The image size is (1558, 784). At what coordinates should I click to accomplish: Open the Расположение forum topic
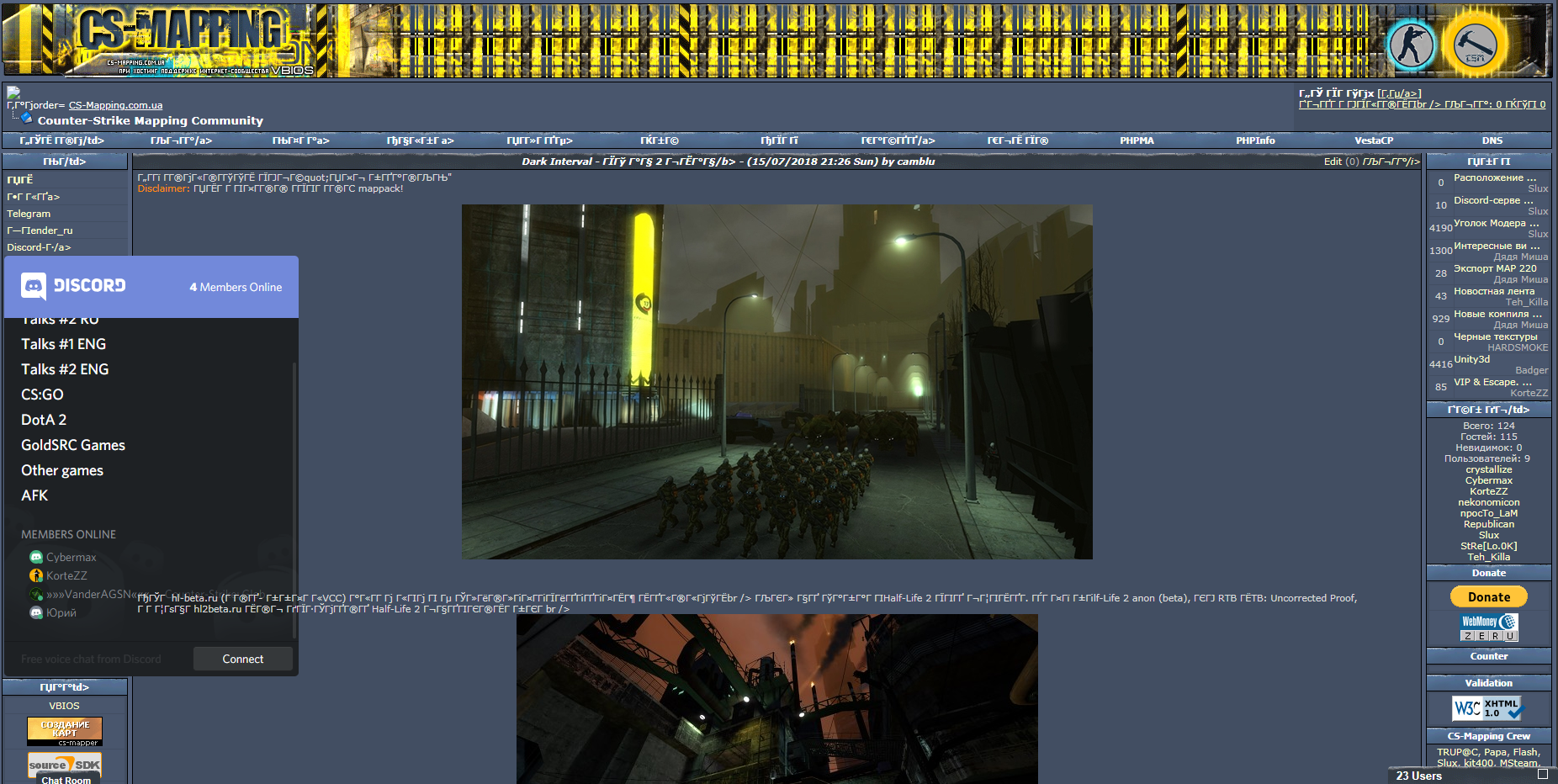coord(1495,177)
